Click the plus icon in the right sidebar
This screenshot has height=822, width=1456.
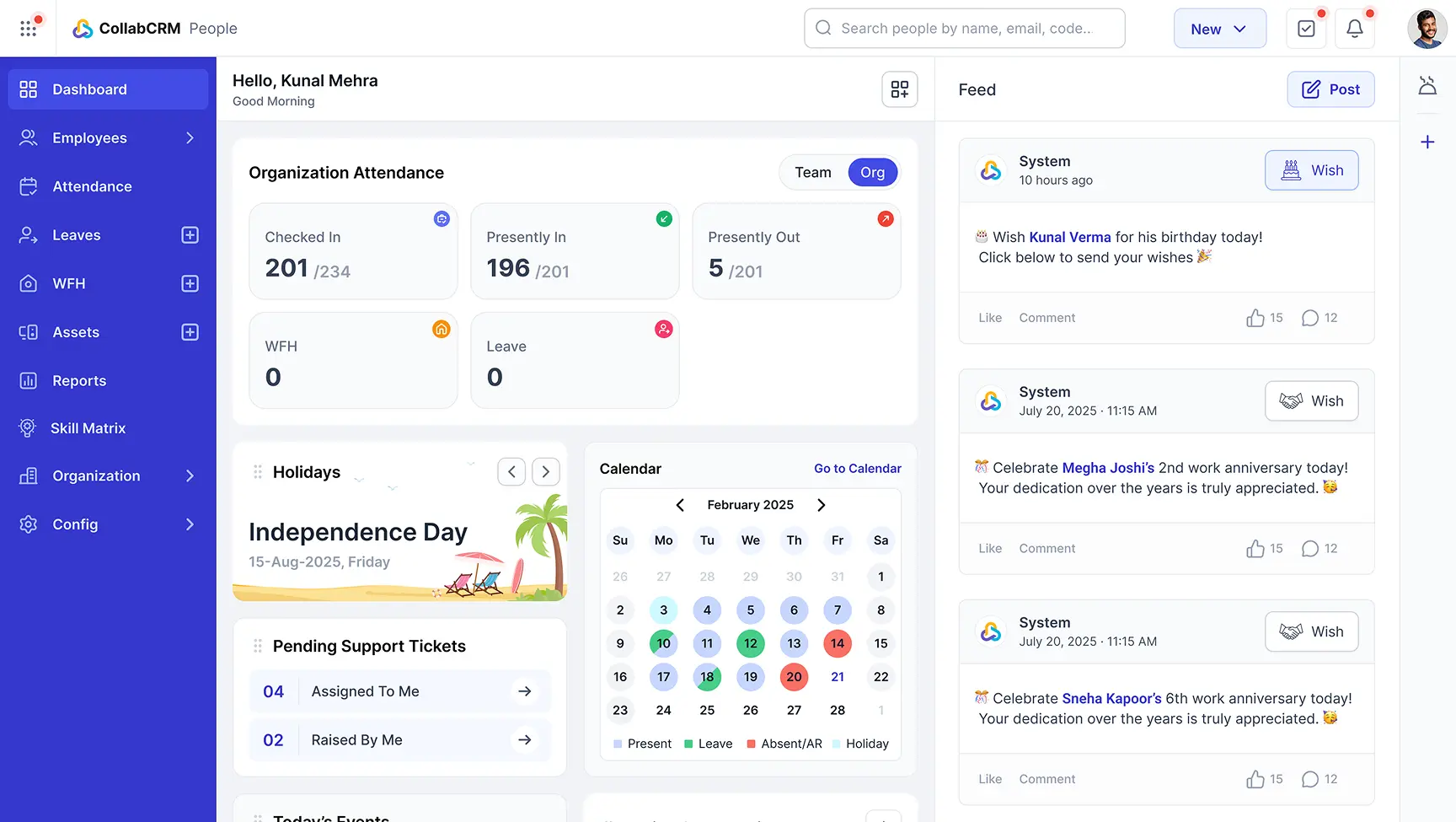pos(1427,142)
